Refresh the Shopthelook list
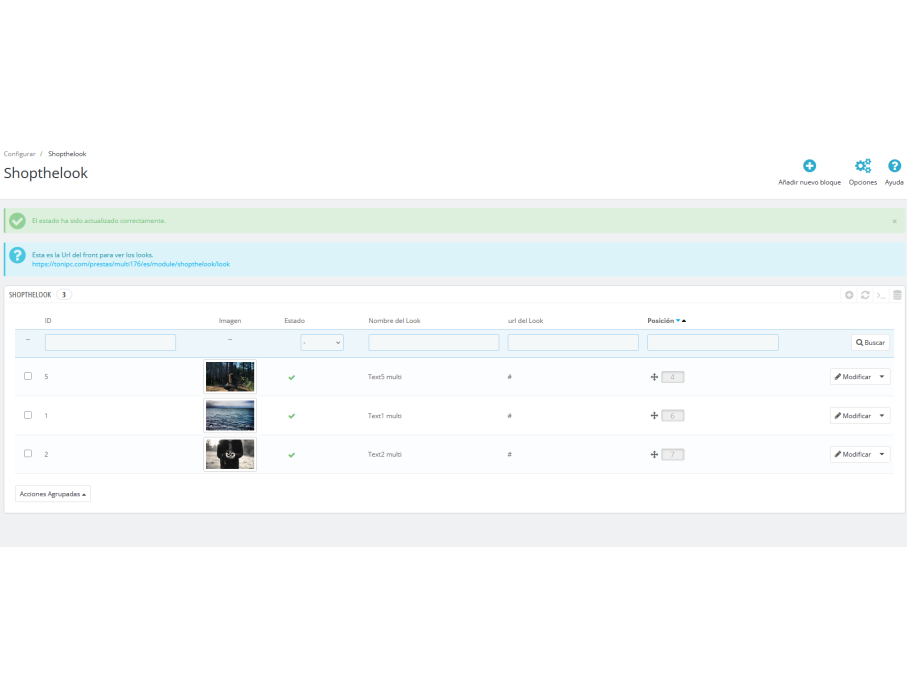907x693 pixels. coord(865,295)
